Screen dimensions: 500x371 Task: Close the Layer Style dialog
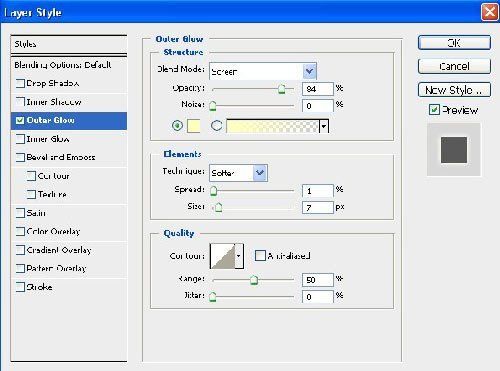(490, 12)
